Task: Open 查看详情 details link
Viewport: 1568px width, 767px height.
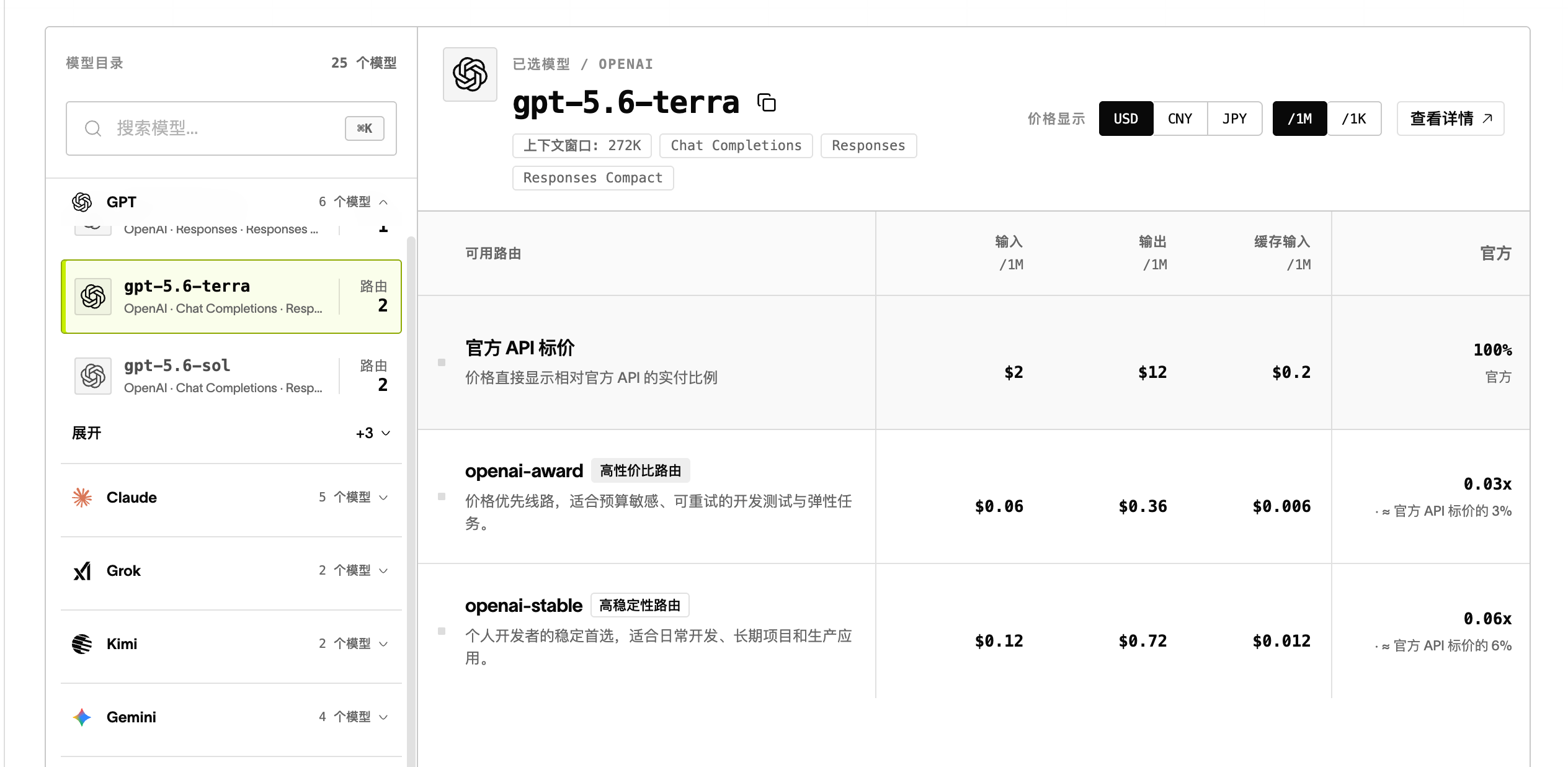Action: coord(1450,119)
